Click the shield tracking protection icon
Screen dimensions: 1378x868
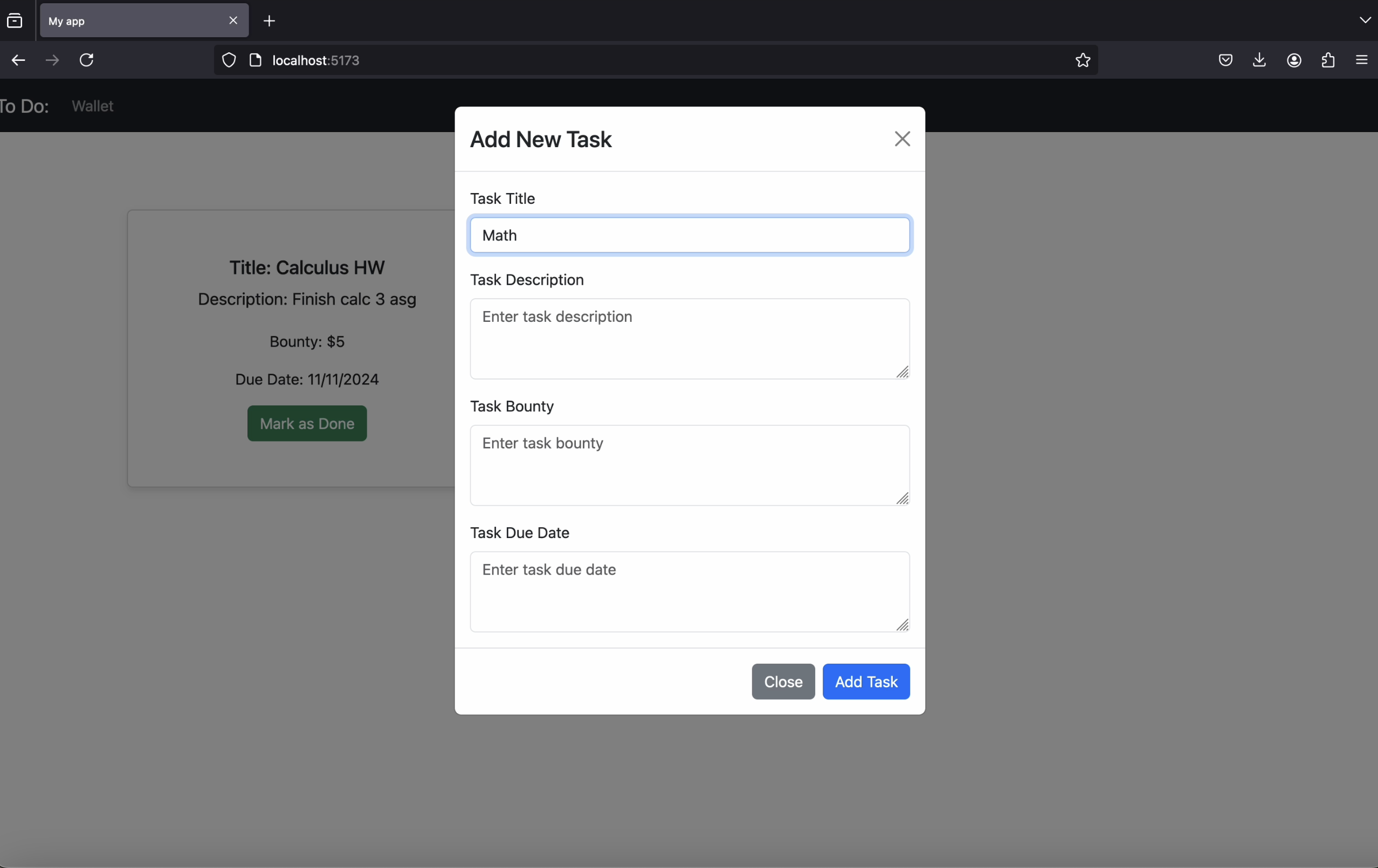click(x=229, y=60)
